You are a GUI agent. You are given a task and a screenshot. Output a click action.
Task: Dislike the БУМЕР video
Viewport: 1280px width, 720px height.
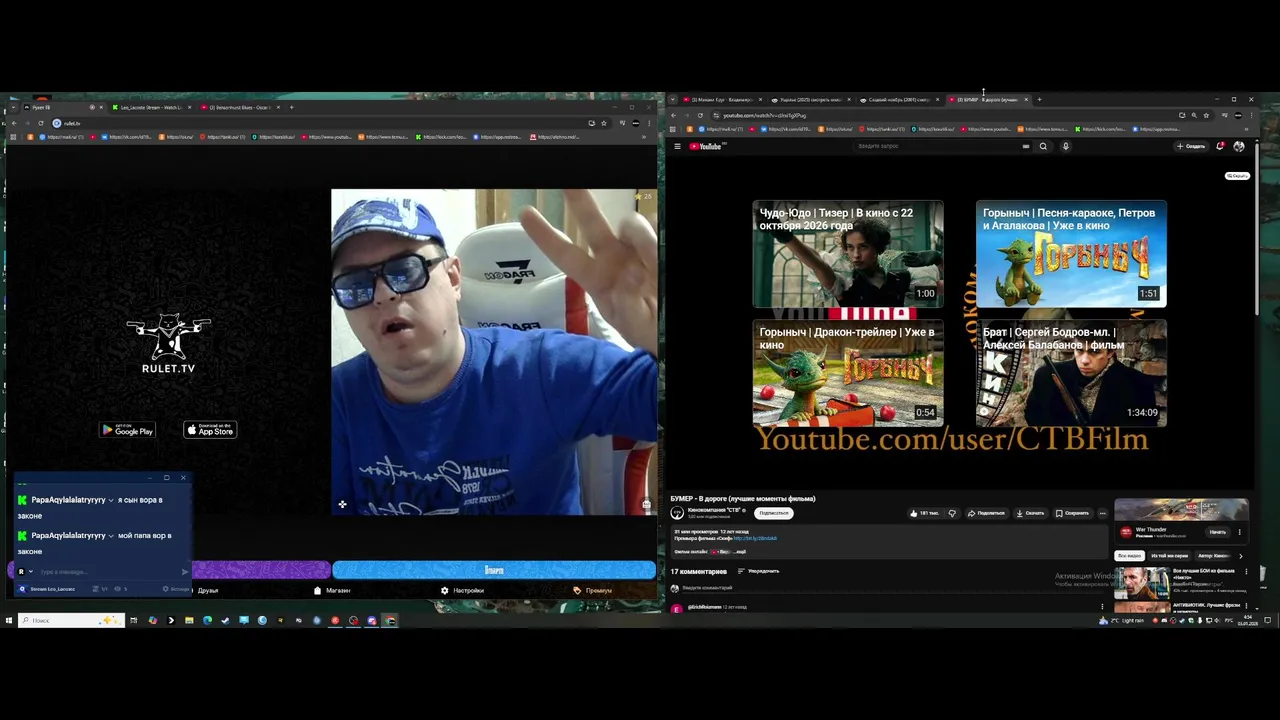(x=952, y=513)
